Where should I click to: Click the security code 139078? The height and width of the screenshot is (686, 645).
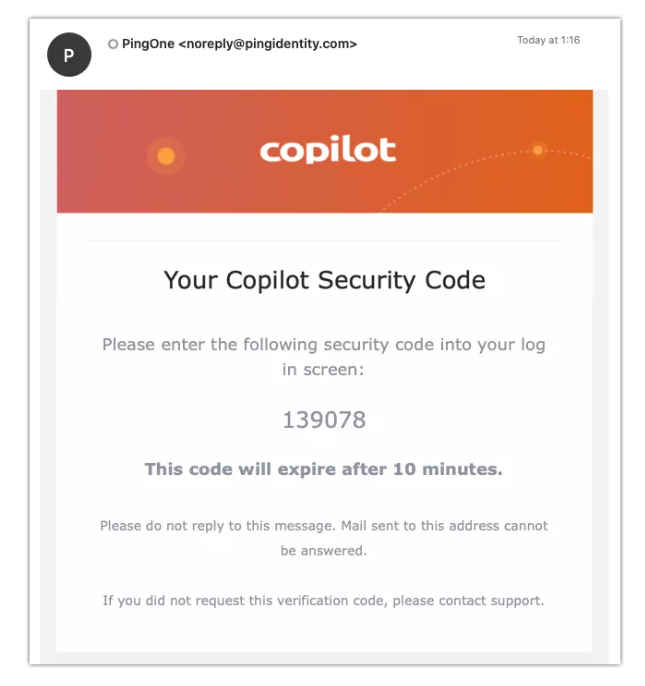click(x=324, y=420)
